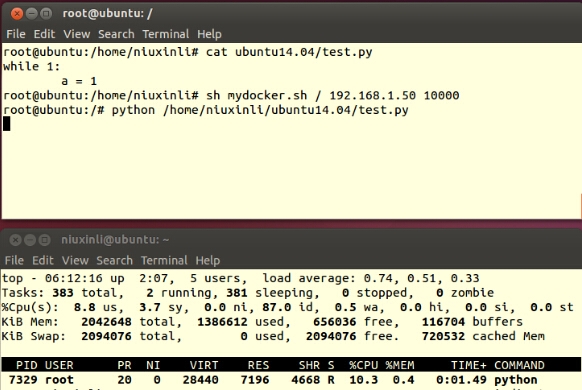Image resolution: width=582 pixels, height=390 pixels.
Task: Click the RES column header
Action: [258, 366]
